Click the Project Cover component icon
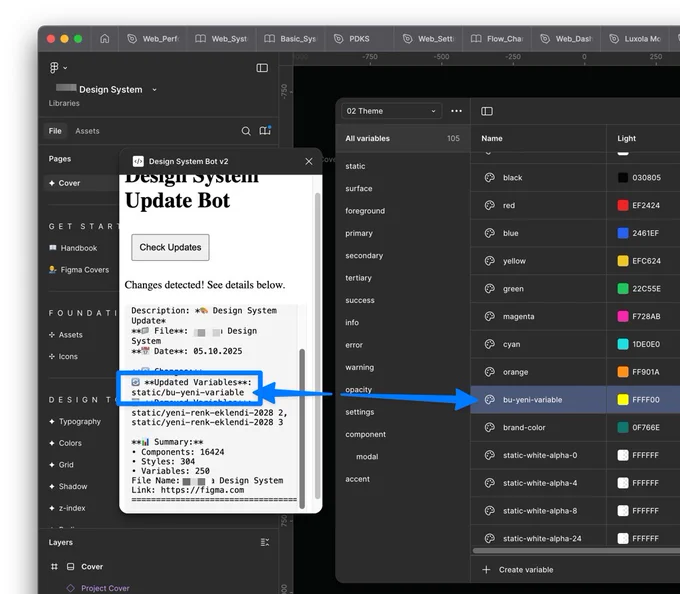 [x=70, y=588]
